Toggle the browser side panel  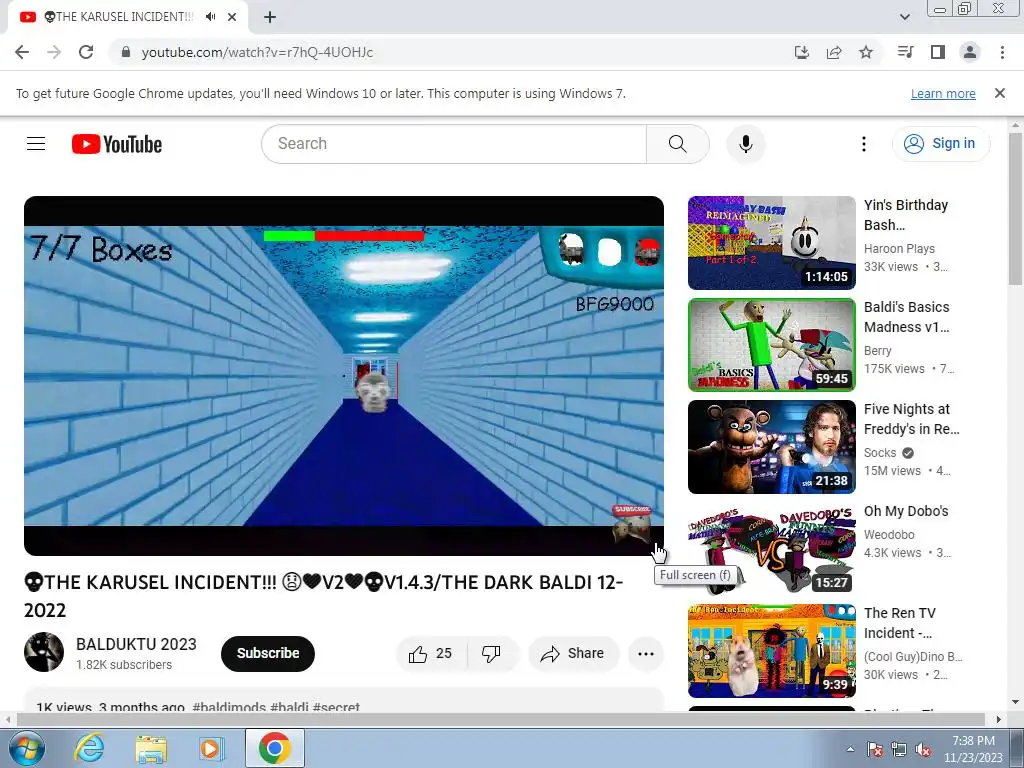pyautogui.click(x=938, y=52)
